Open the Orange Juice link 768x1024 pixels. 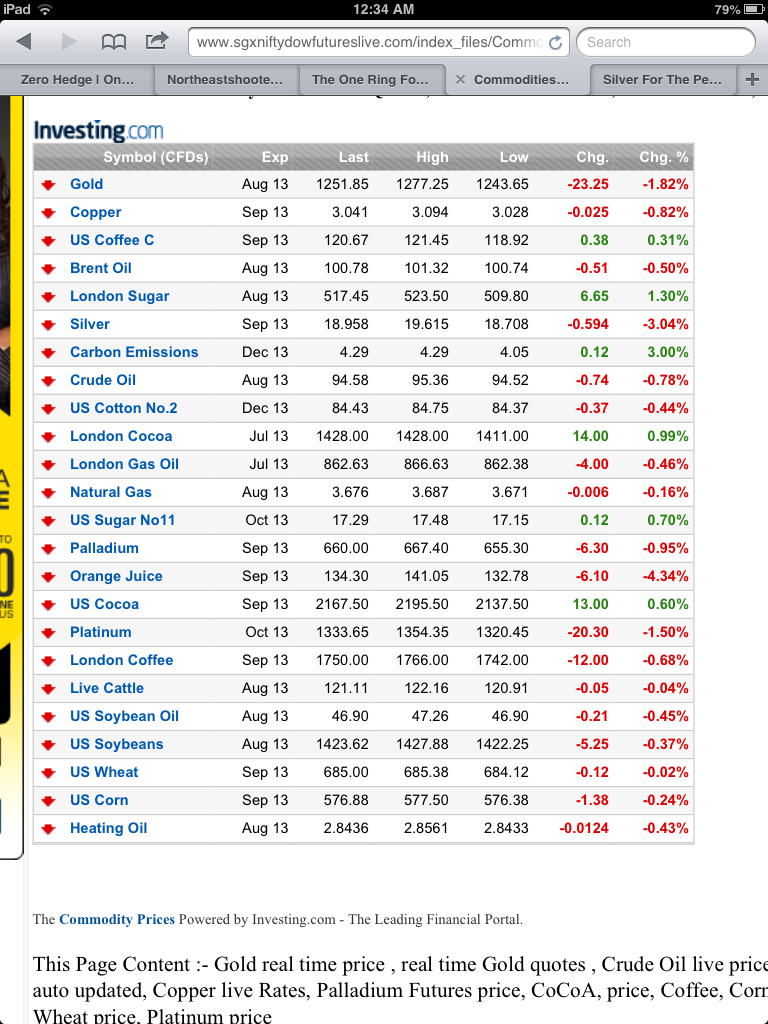(x=116, y=577)
